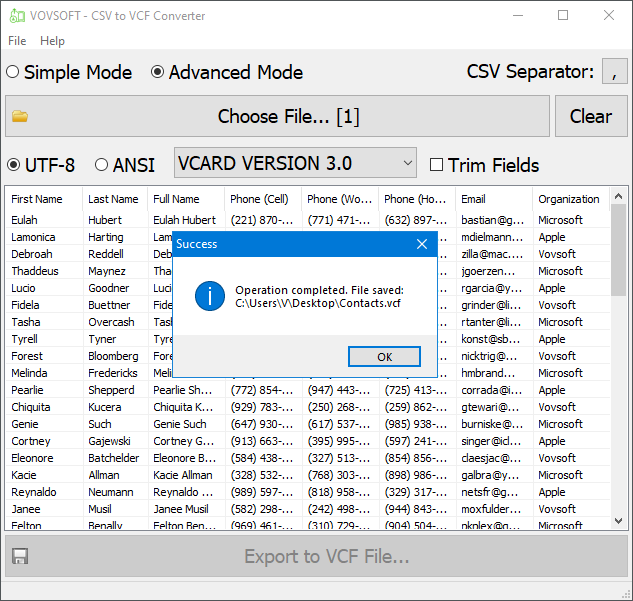Click the Maynez last name cell
The height and width of the screenshot is (601, 633).
click(107, 271)
